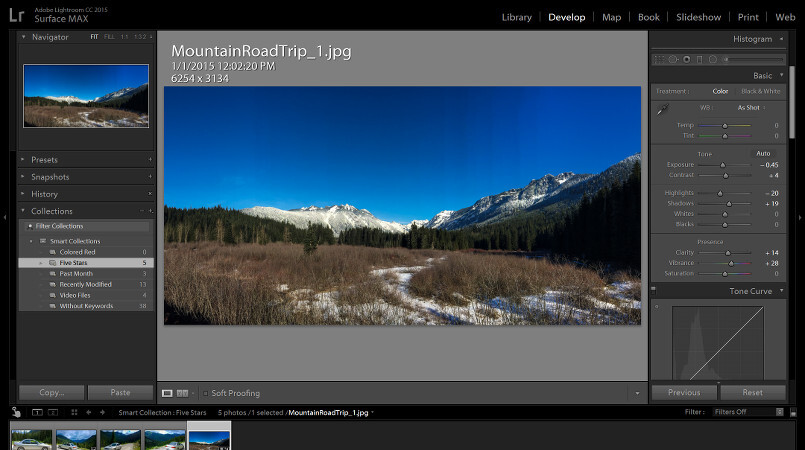This screenshot has height=450, width=805.
Task: Expand the Snapshots panel
Action: tap(23, 177)
